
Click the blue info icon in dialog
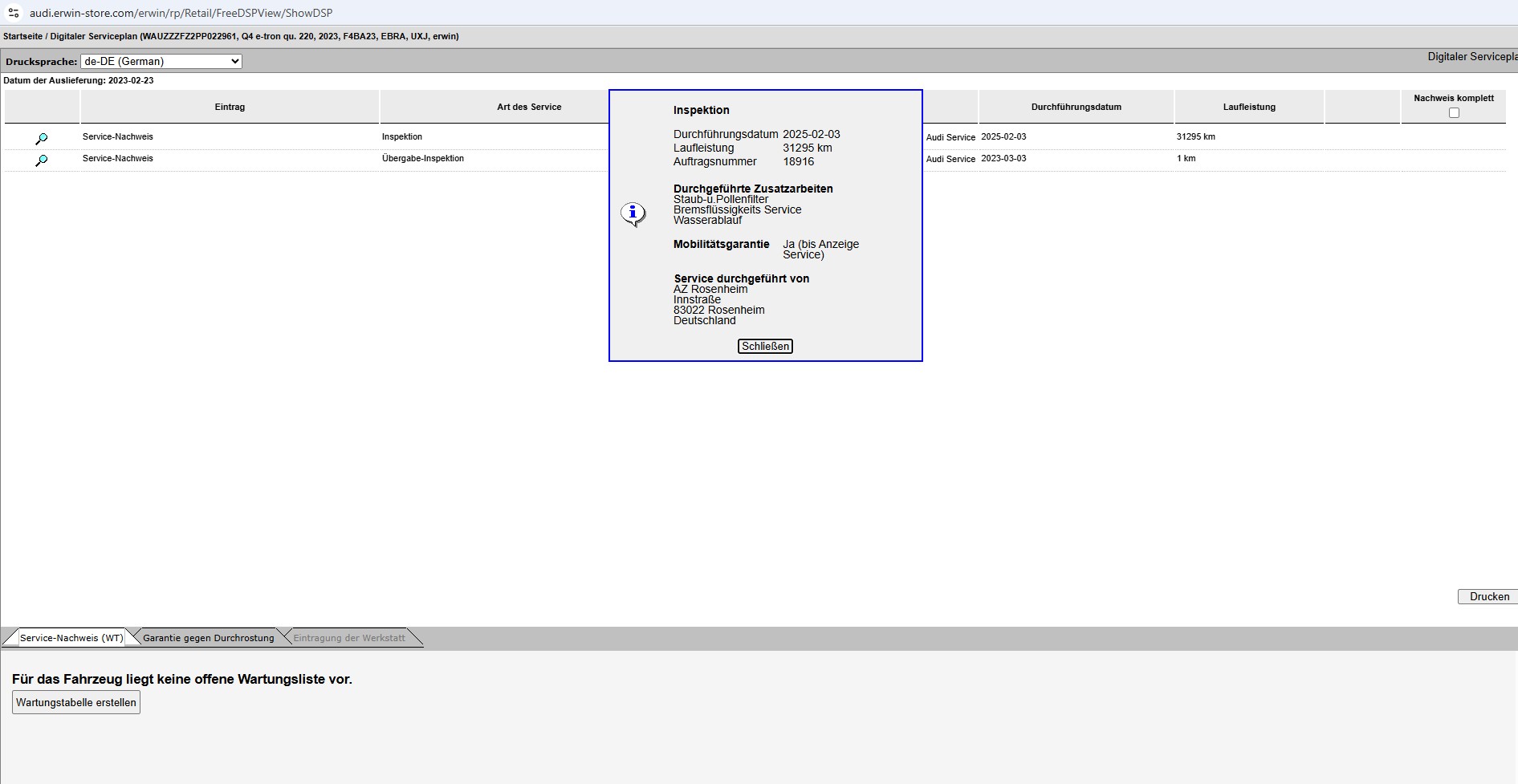(633, 213)
